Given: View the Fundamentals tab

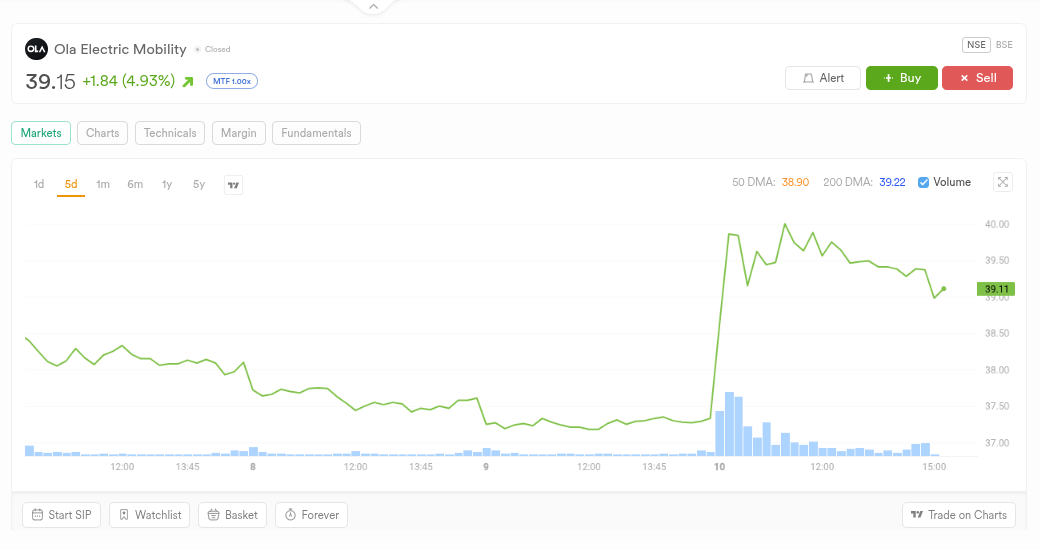Looking at the screenshot, I should 316,133.
